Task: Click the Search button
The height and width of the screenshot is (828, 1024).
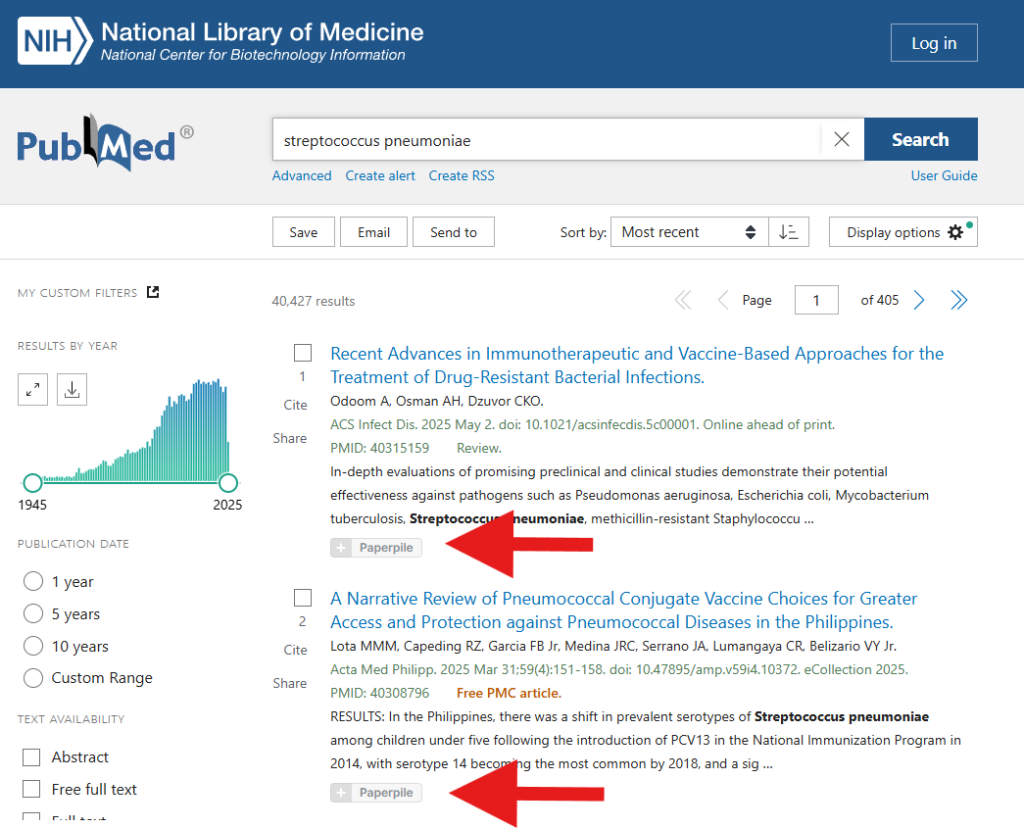Action: point(920,140)
